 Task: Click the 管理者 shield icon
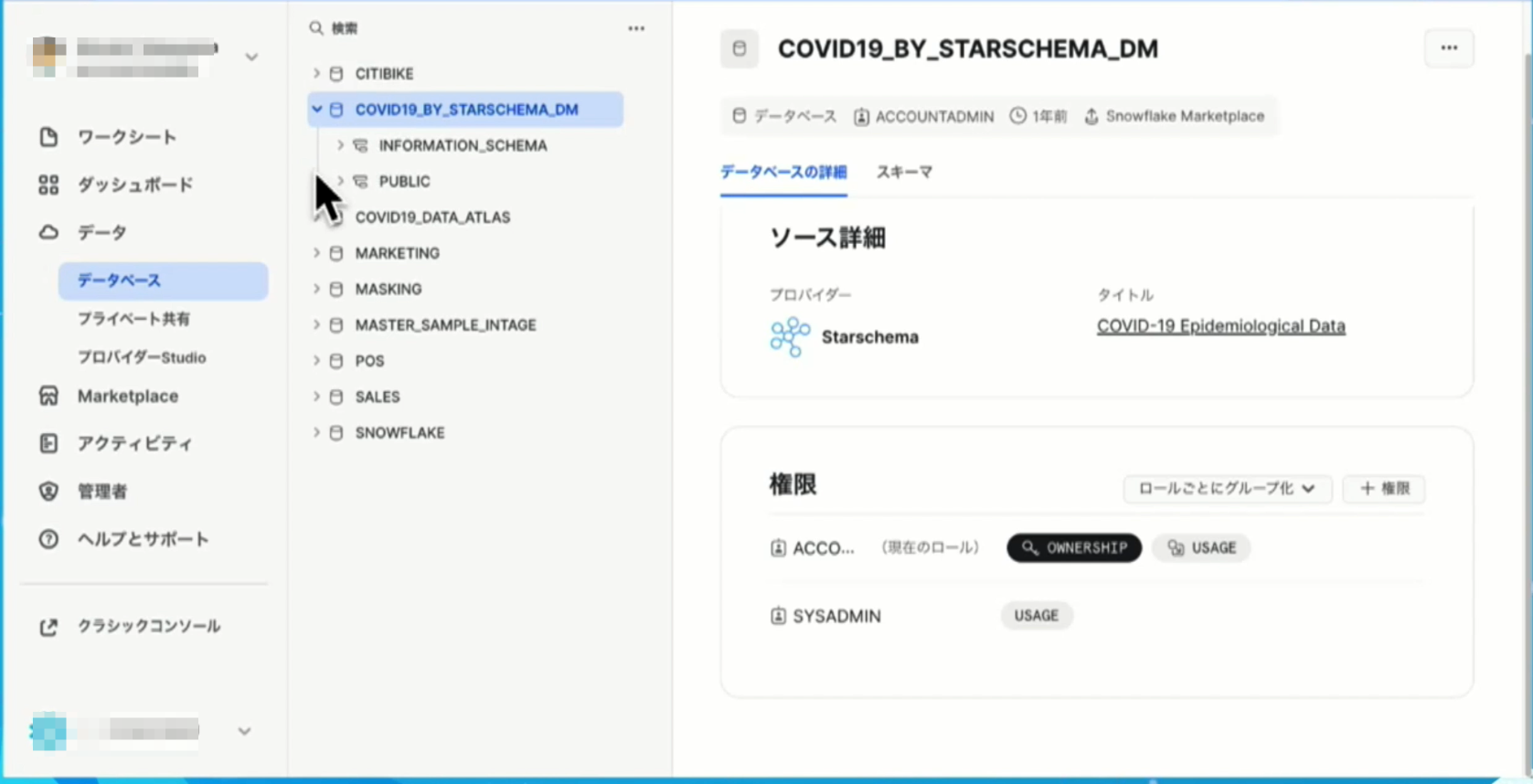pyautogui.click(x=48, y=492)
